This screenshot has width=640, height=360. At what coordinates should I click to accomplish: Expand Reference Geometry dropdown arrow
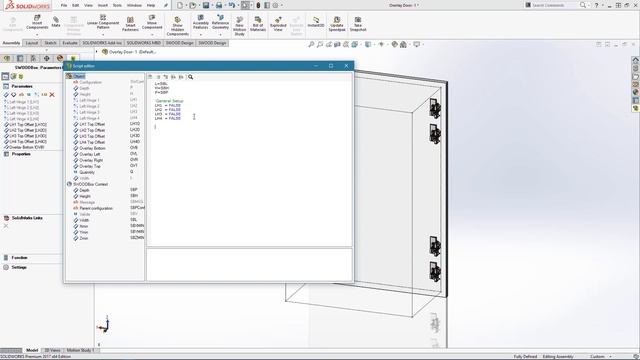click(220, 35)
